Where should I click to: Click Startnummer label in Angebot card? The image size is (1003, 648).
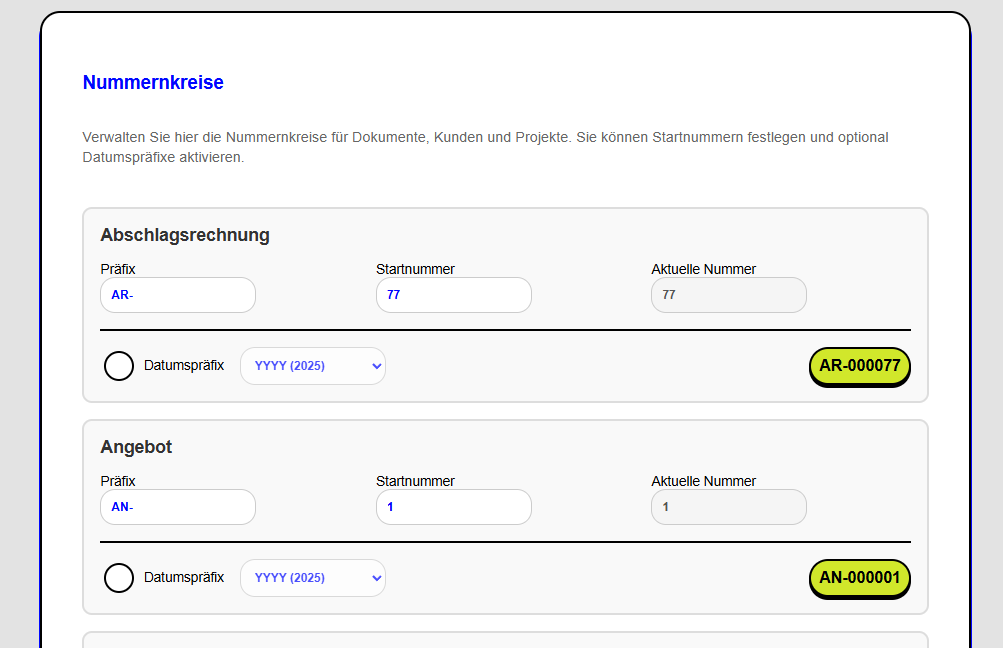coord(415,481)
